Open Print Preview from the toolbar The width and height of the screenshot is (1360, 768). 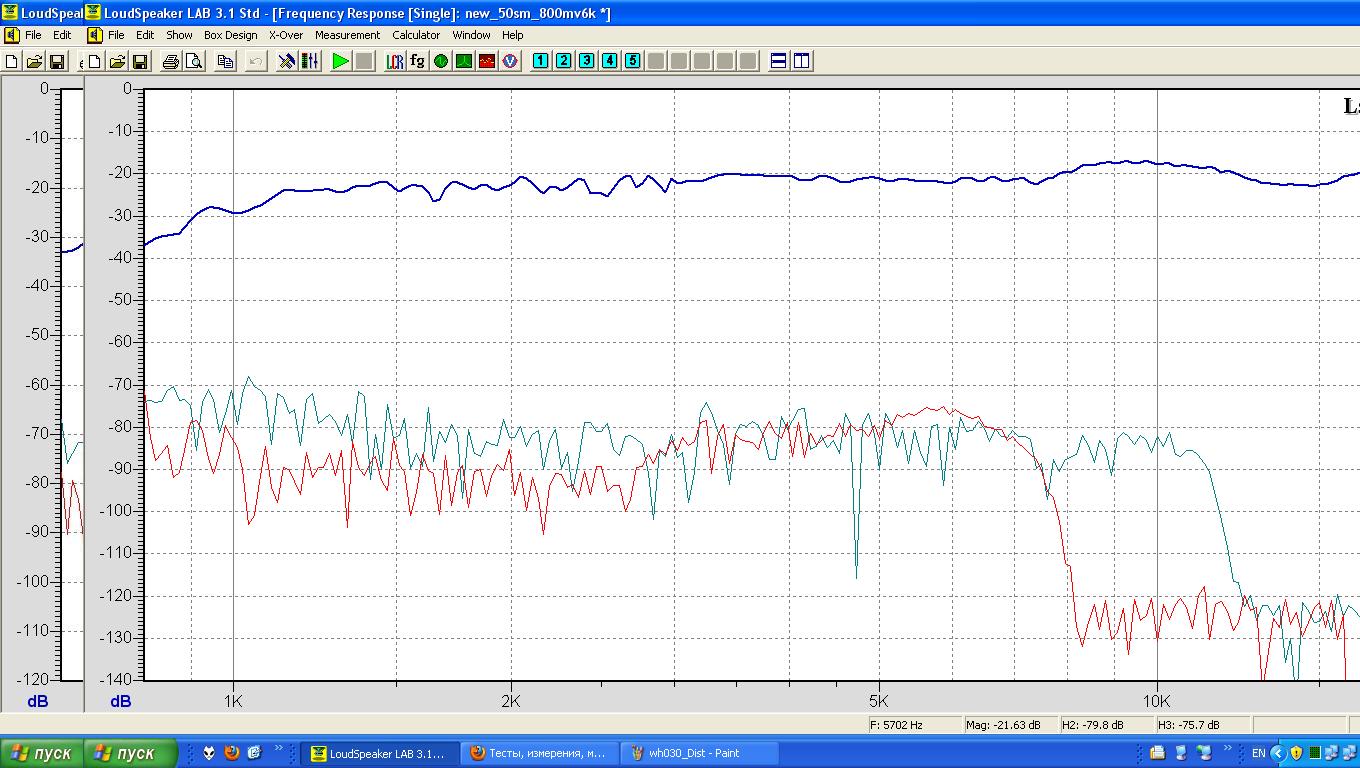[194, 61]
